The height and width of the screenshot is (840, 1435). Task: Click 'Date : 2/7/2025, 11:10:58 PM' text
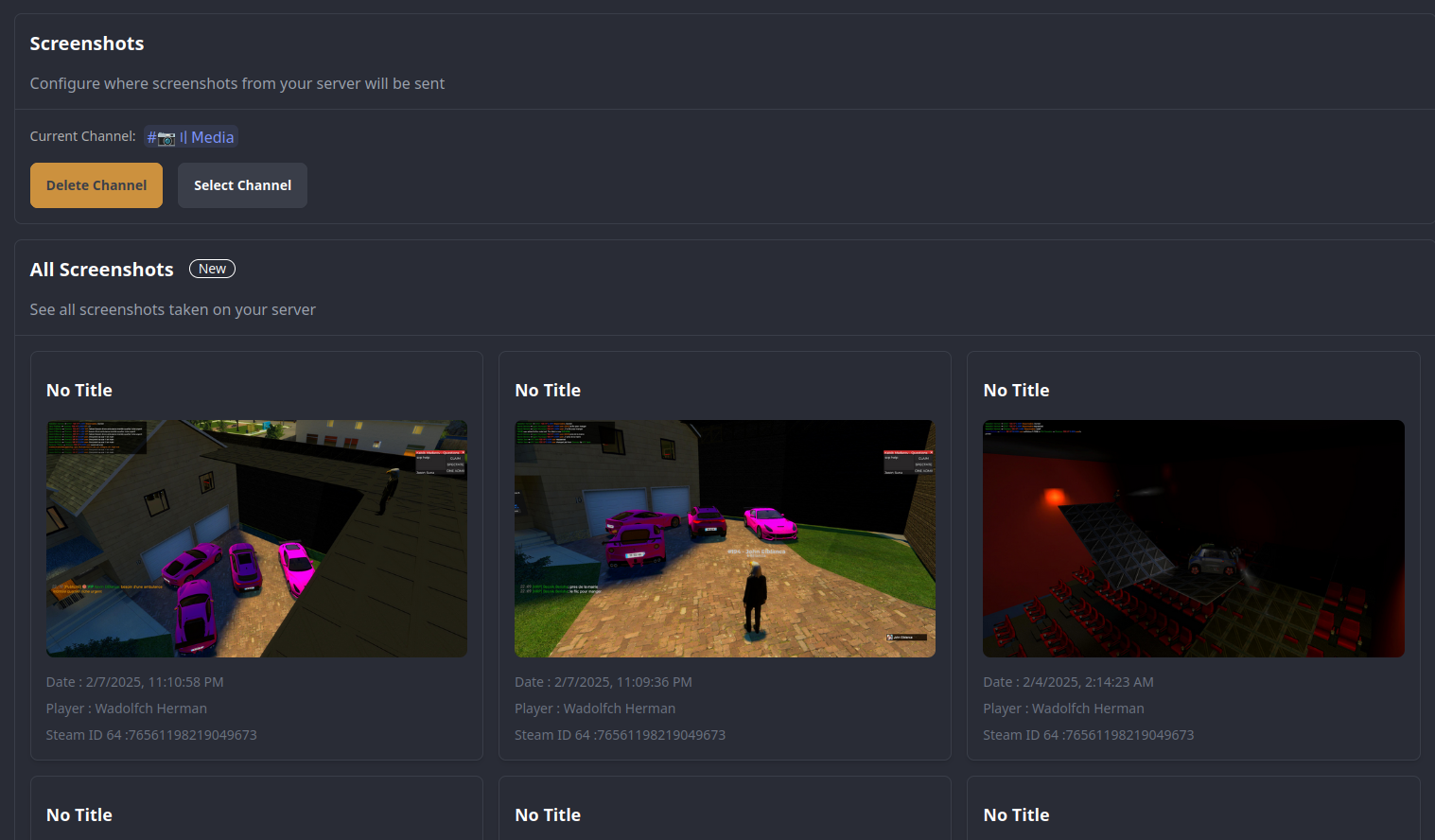pos(135,682)
